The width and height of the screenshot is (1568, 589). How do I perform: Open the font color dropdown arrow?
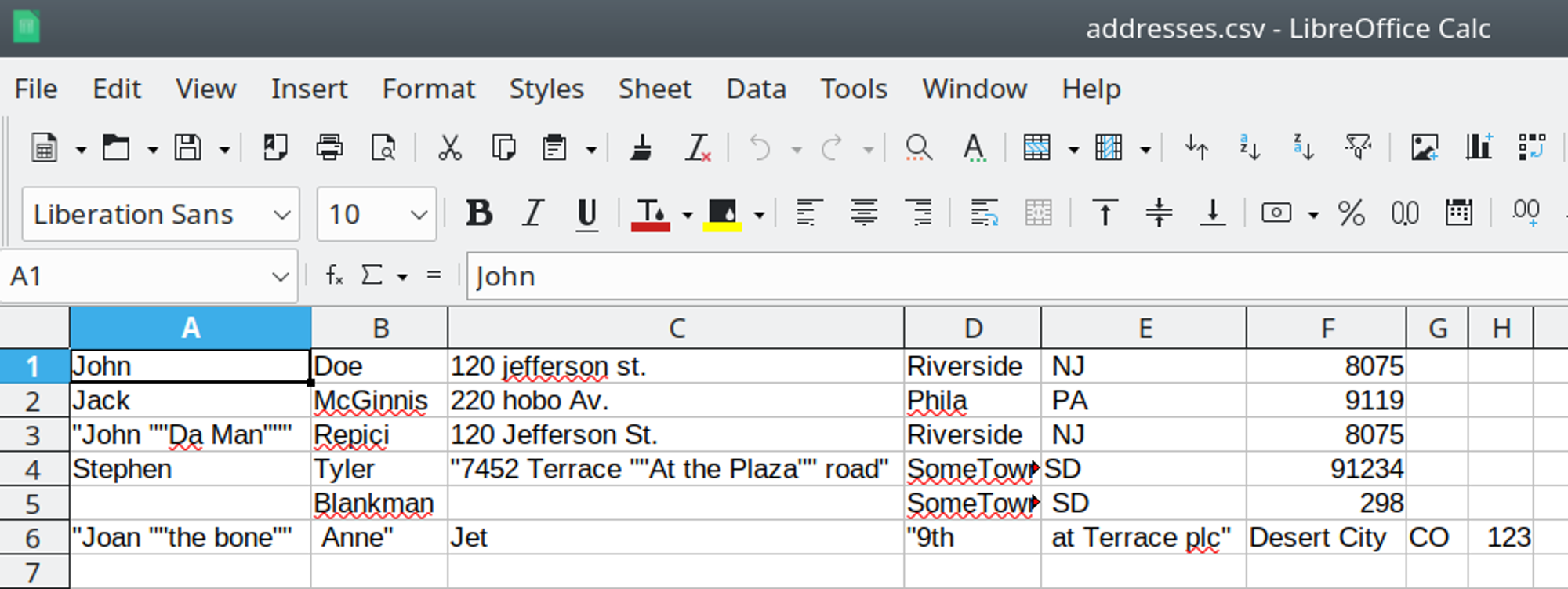[x=687, y=214]
